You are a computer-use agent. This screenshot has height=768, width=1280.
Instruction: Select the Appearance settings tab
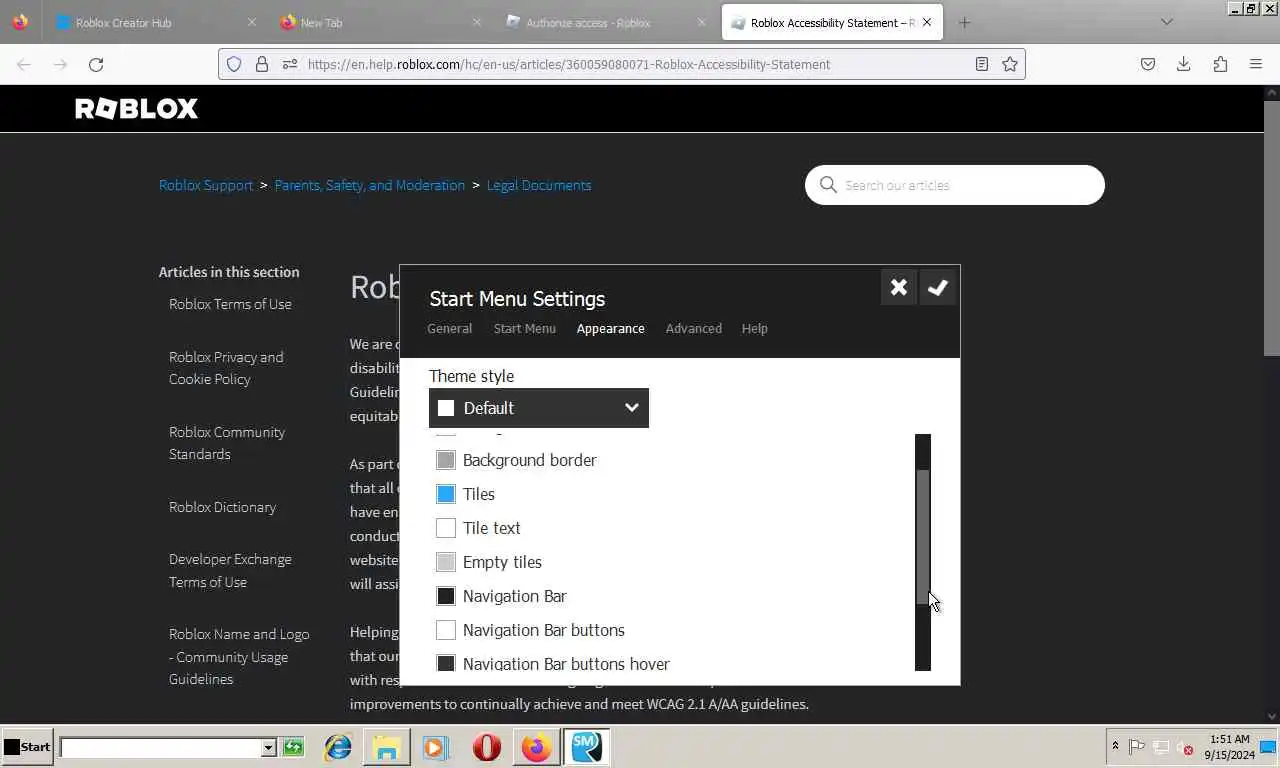pos(611,328)
